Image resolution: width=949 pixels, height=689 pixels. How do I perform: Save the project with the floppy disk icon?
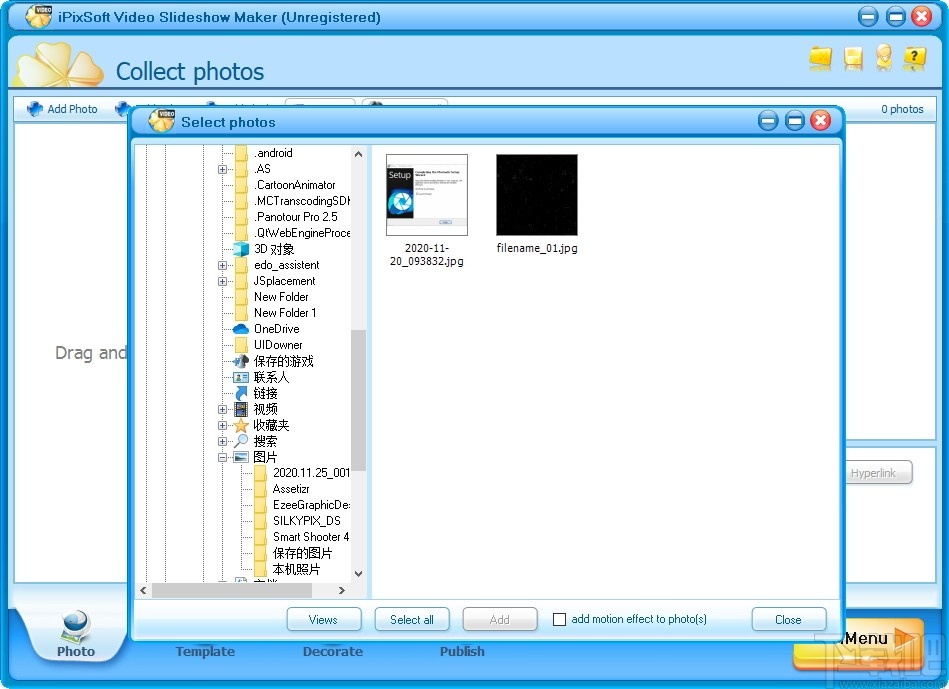pyautogui.click(x=852, y=59)
